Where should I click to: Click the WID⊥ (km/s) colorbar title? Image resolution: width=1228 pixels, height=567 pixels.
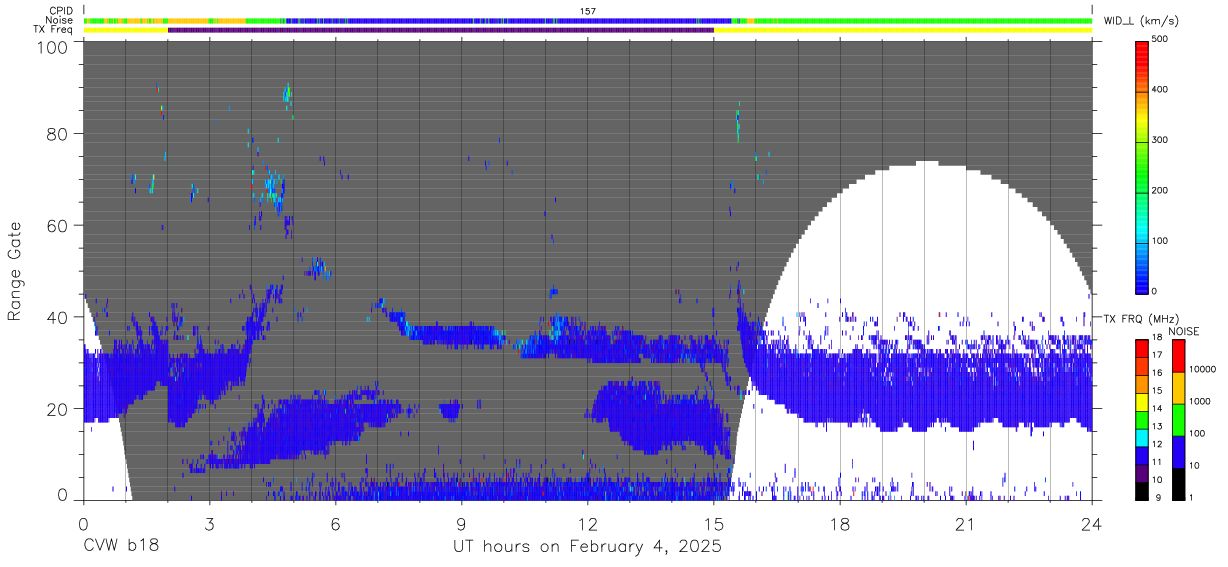tap(1141, 20)
